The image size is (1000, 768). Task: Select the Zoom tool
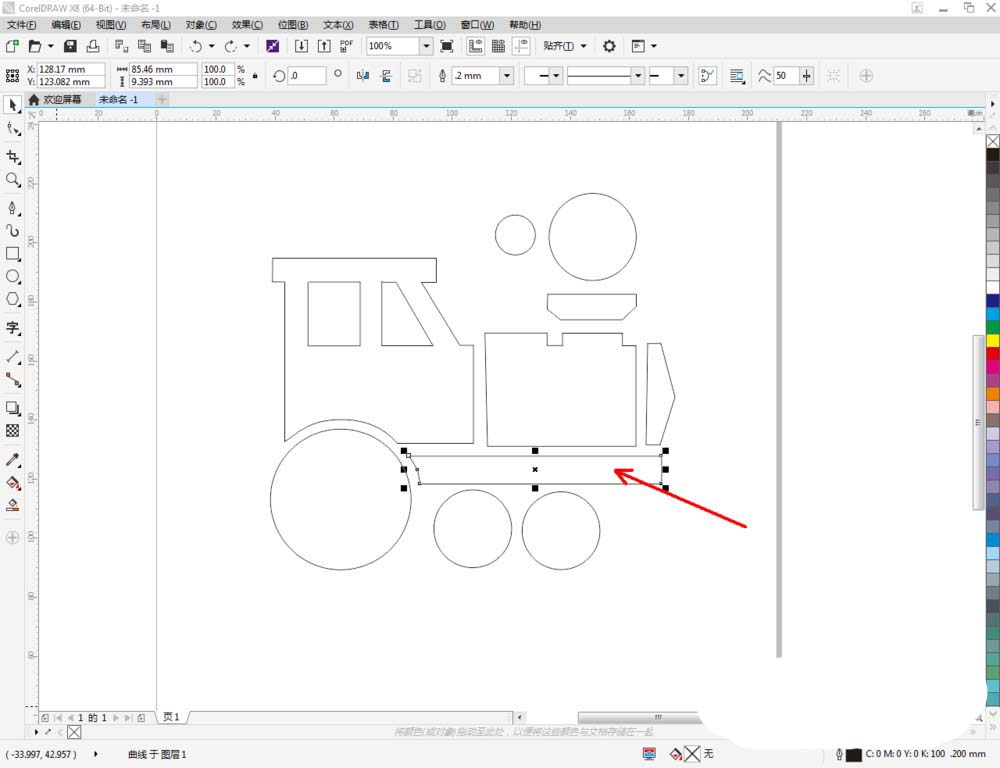click(x=13, y=180)
